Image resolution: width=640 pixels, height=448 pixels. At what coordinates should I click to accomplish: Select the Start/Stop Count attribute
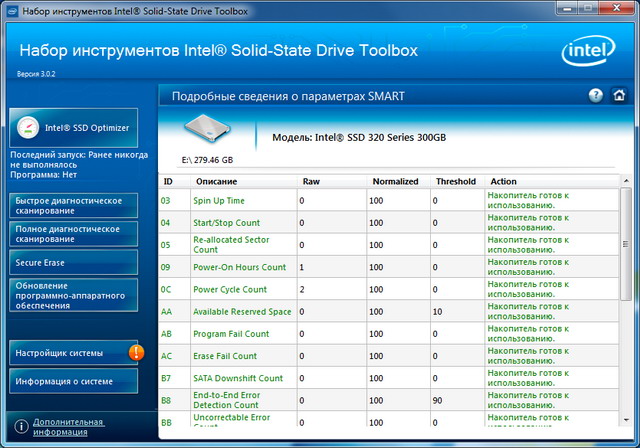click(227, 223)
